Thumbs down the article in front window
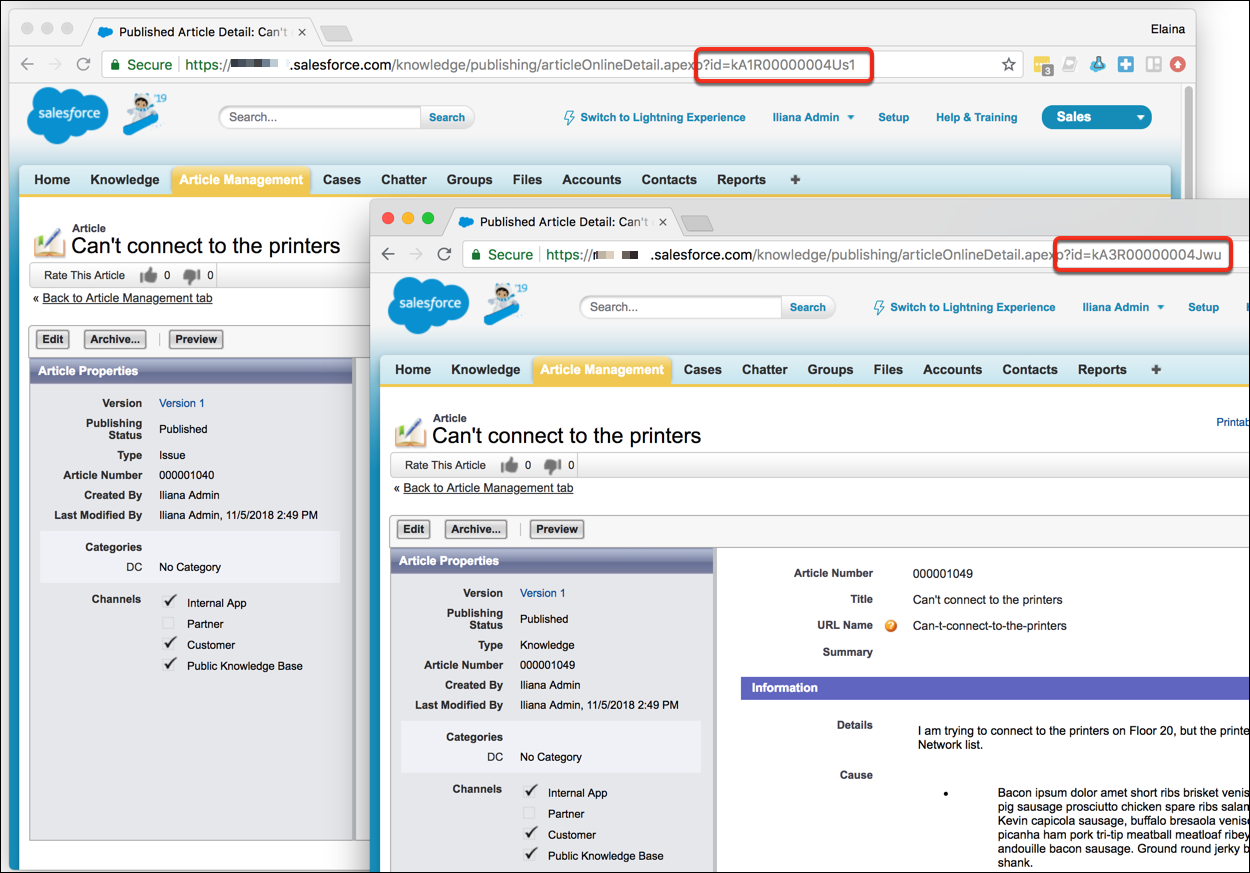This screenshot has width=1250, height=873. [553, 466]
